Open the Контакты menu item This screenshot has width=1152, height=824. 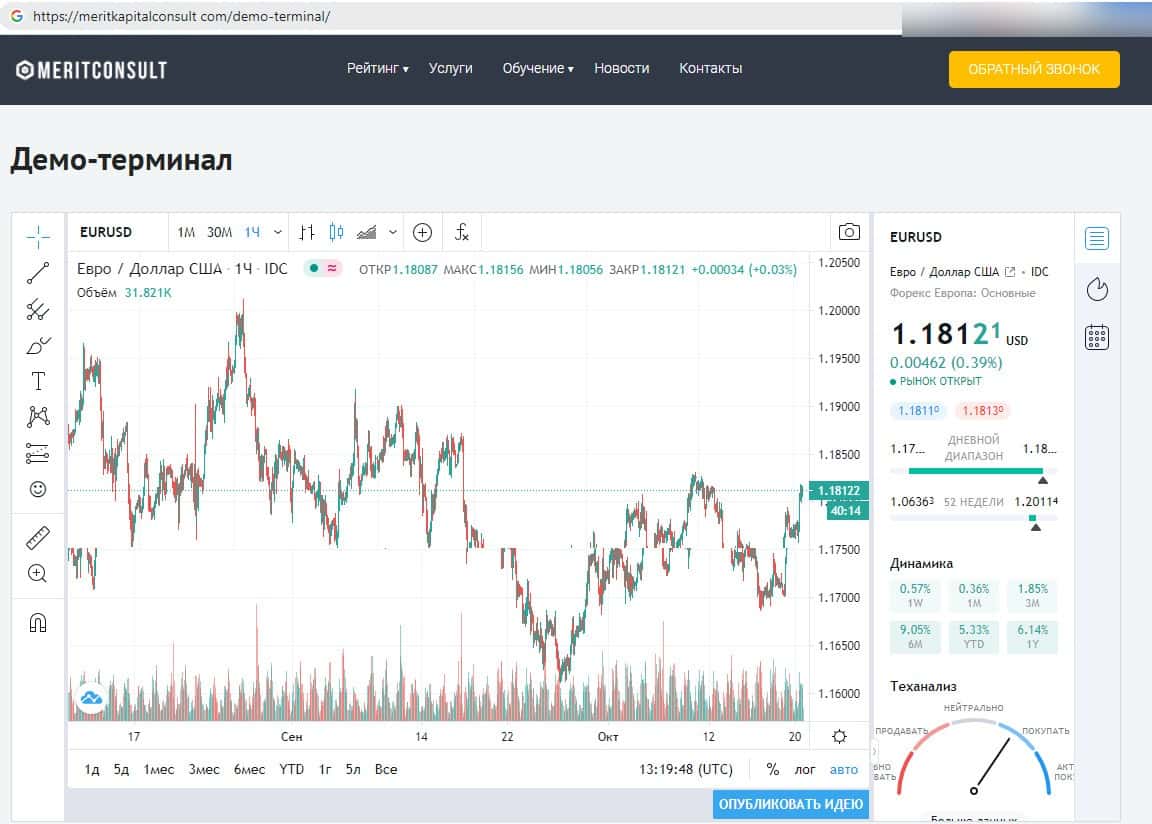point(710,69)
